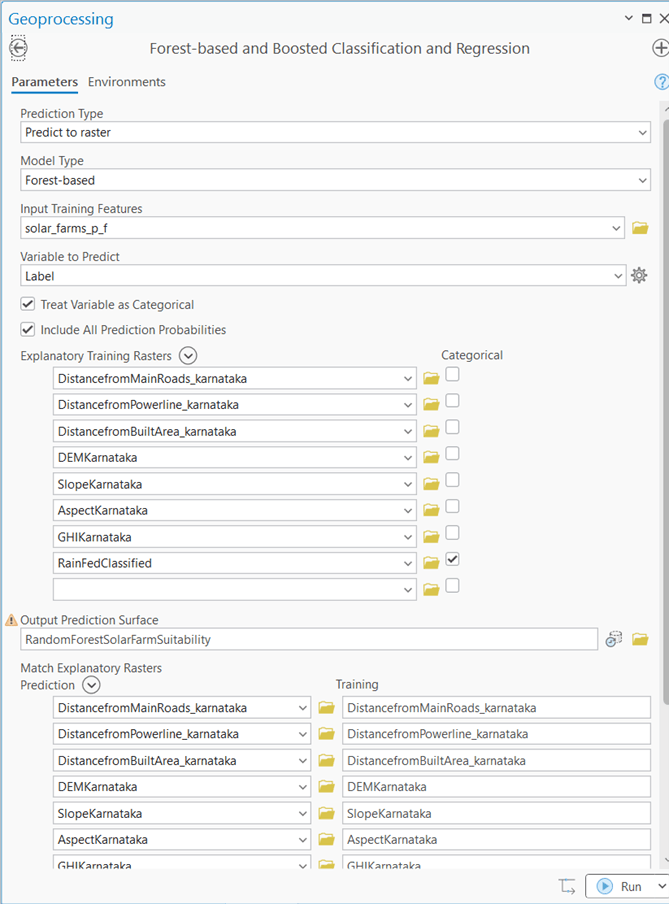Select the Parameters tab
This screenshot has height=904, width=669.
pos(47,82)
